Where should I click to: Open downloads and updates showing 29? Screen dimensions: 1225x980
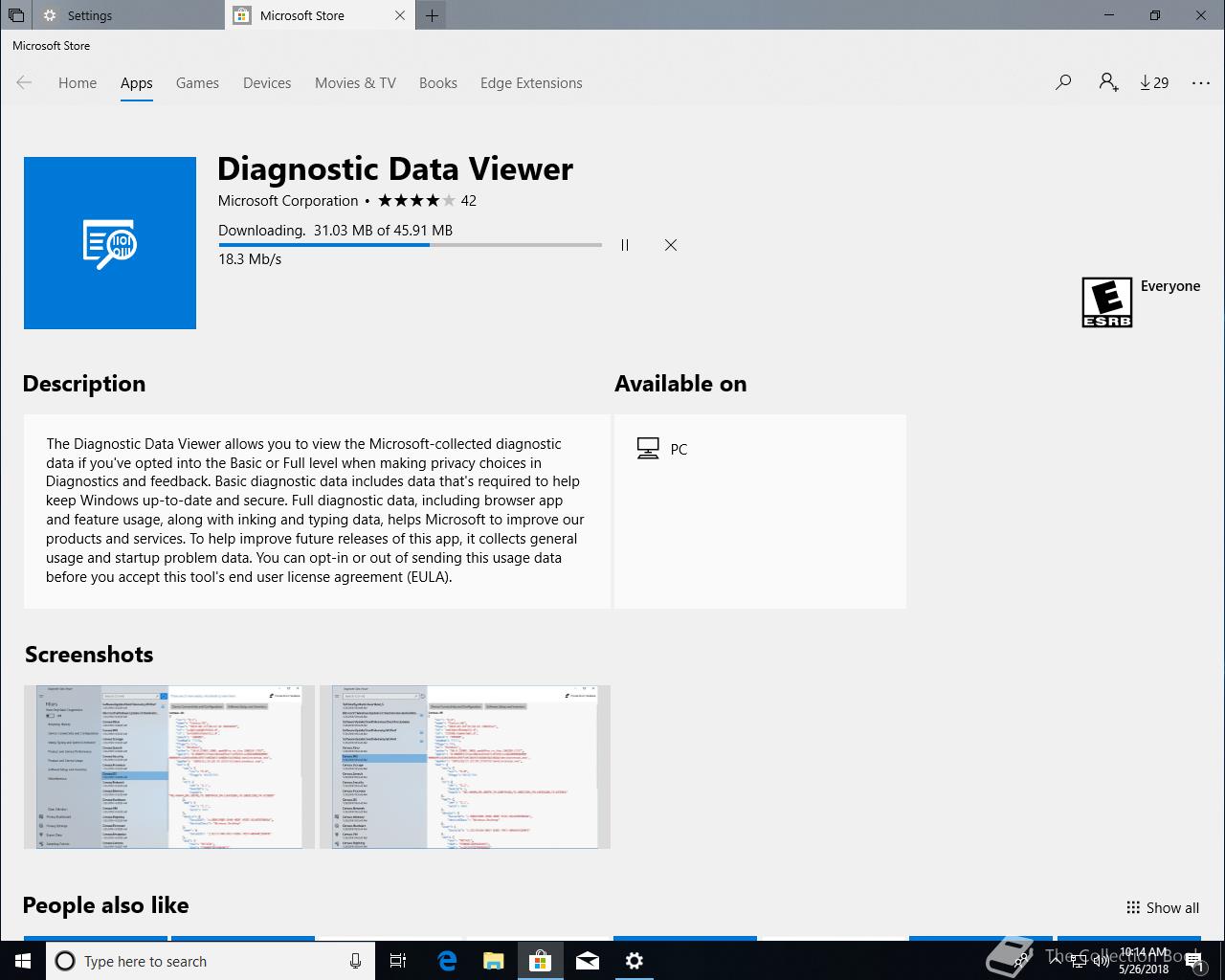pyautogui.click(x=1154, y=83)
